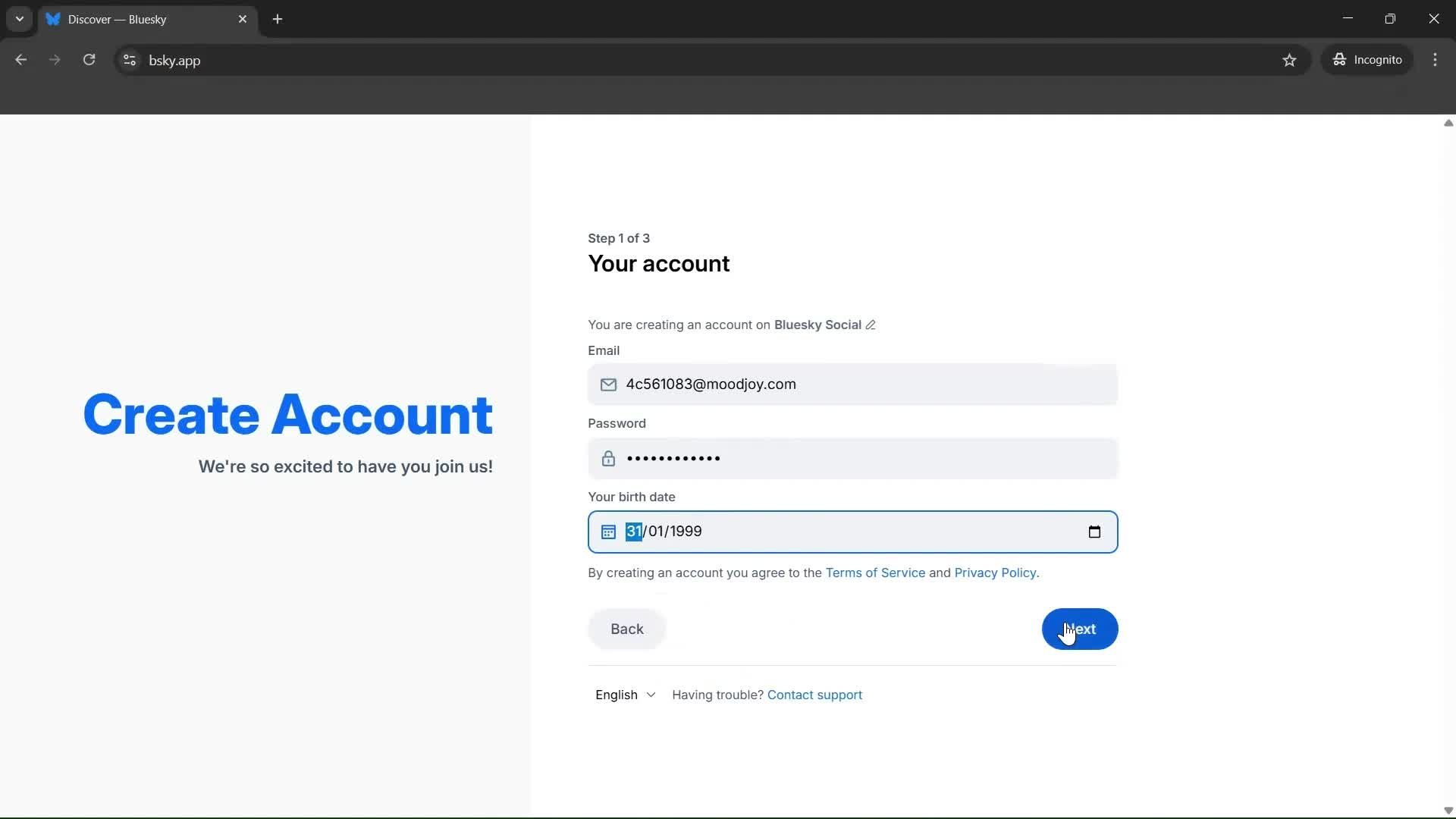This screenshot has width=1456, height=819.
Task: Click the Bluesky butterfly favicon on the tab
Action: [53, 19]
